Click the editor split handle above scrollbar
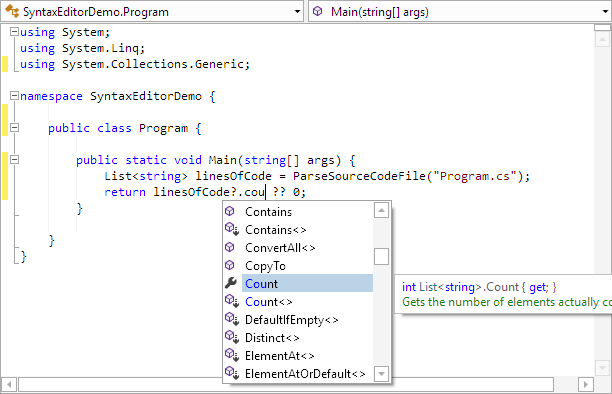The height and width of the screenshot is (394, 612). 603,27
